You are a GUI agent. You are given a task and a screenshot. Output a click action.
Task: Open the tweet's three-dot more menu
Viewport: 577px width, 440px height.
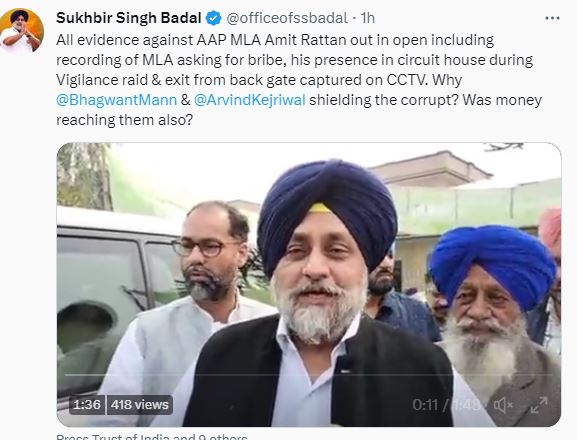point(552,18)
